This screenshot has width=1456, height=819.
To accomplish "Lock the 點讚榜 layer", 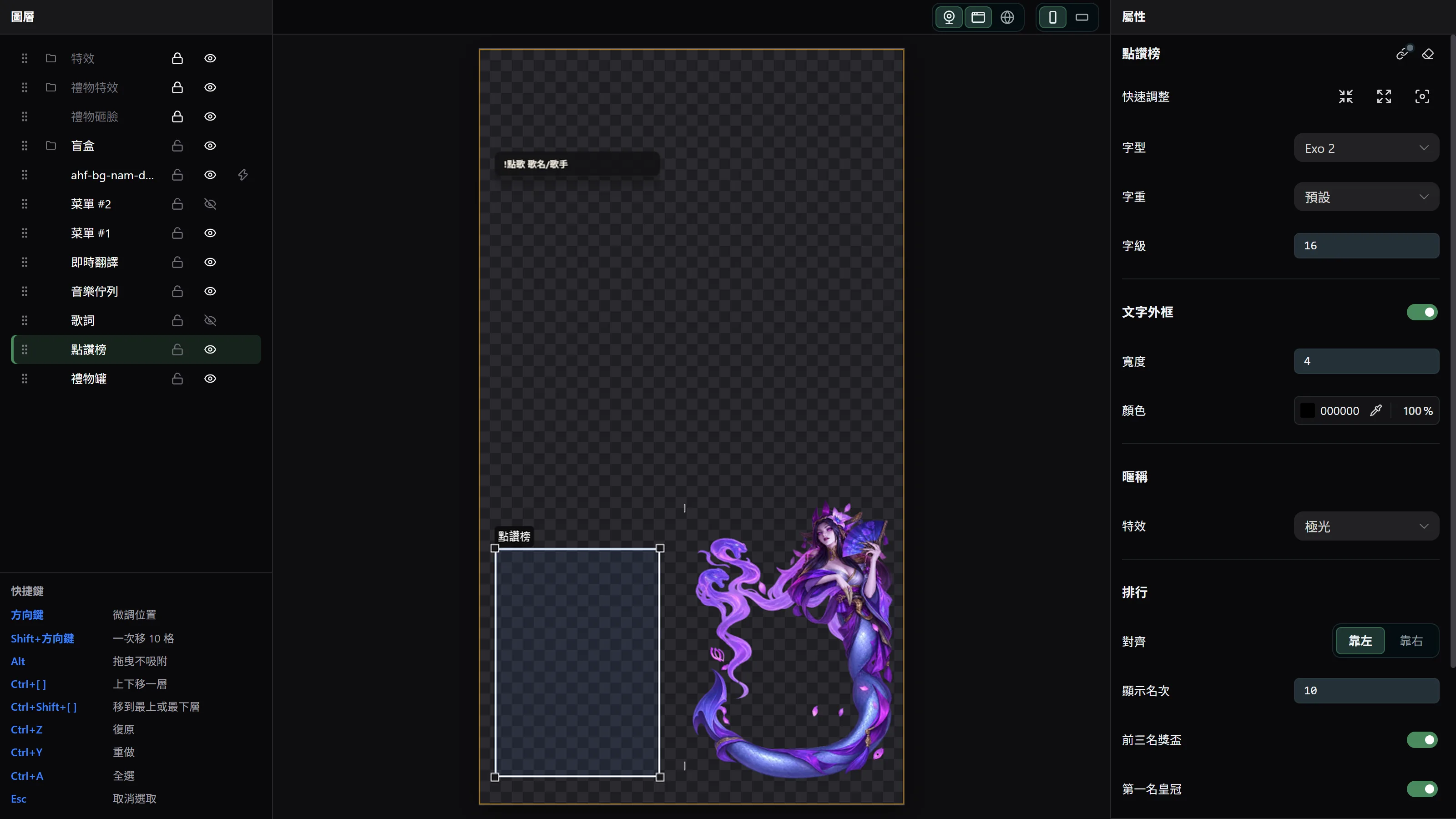I will click(x=177, y=349).
